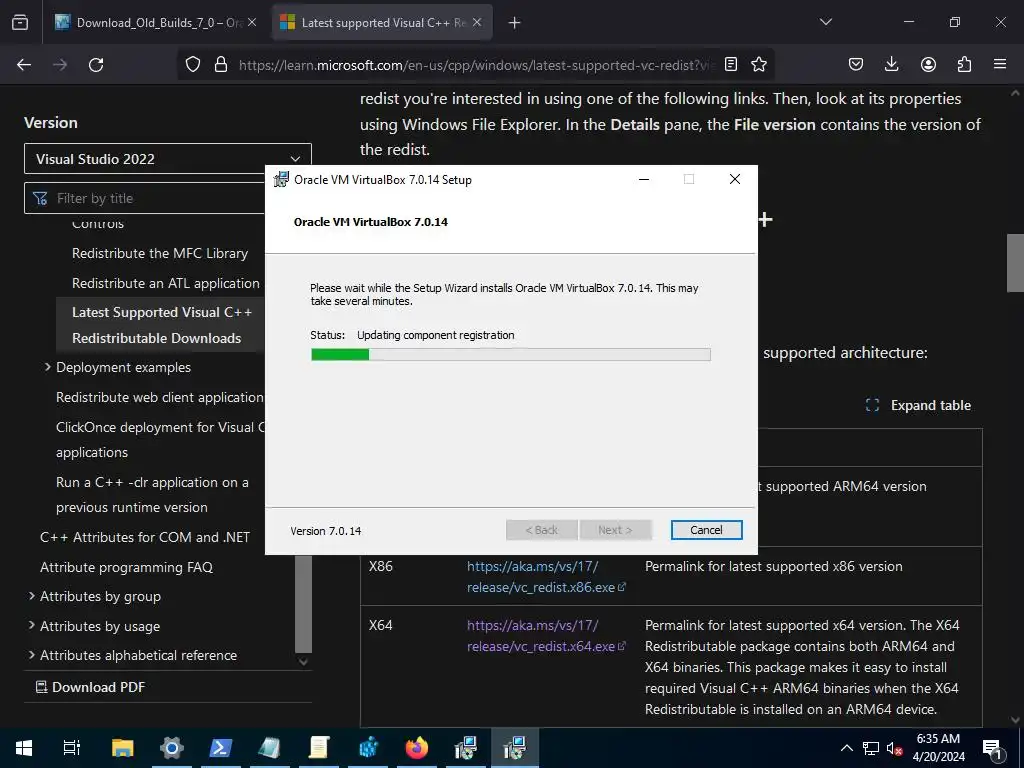Click the URL address field
The height and width of the screenshot is (768, 1024).
click(477, 65)
